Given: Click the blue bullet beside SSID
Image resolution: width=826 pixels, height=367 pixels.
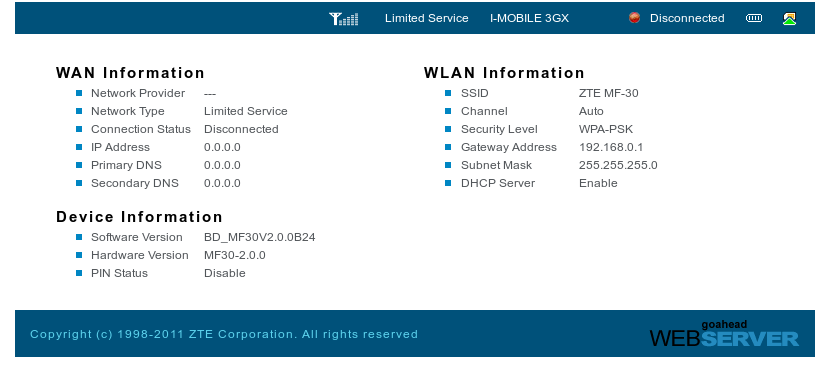Looking at the screenshot, I should pyautogui.click(x=448, y=93).
